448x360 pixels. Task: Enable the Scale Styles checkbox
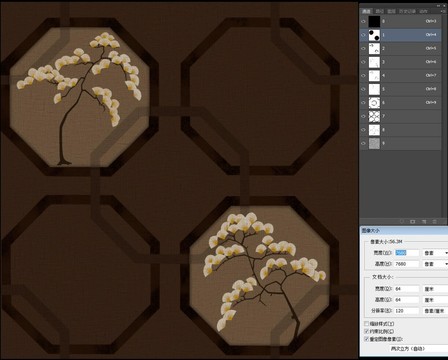coord(366,324)
